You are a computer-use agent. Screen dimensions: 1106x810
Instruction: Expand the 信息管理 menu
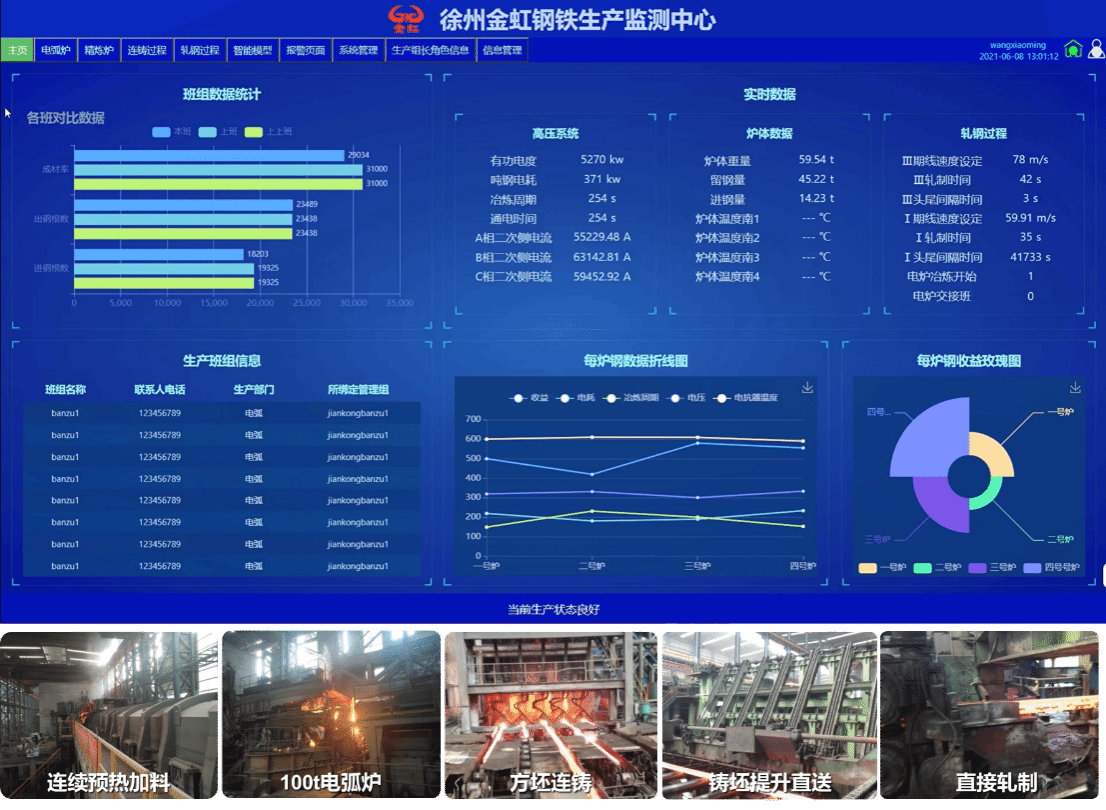pos(502,50)
